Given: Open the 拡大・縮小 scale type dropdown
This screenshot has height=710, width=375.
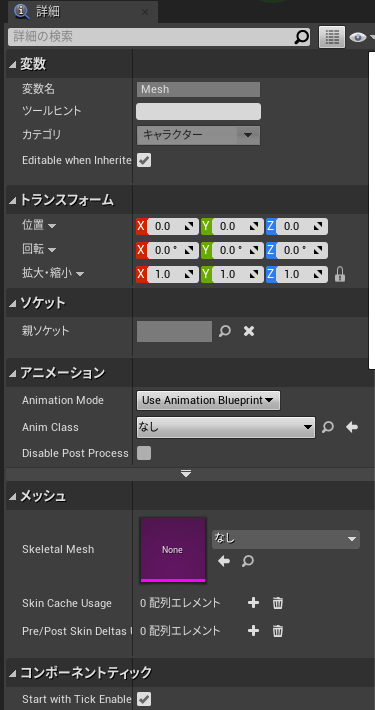Looking at the screenshot, I should point(80,274).
